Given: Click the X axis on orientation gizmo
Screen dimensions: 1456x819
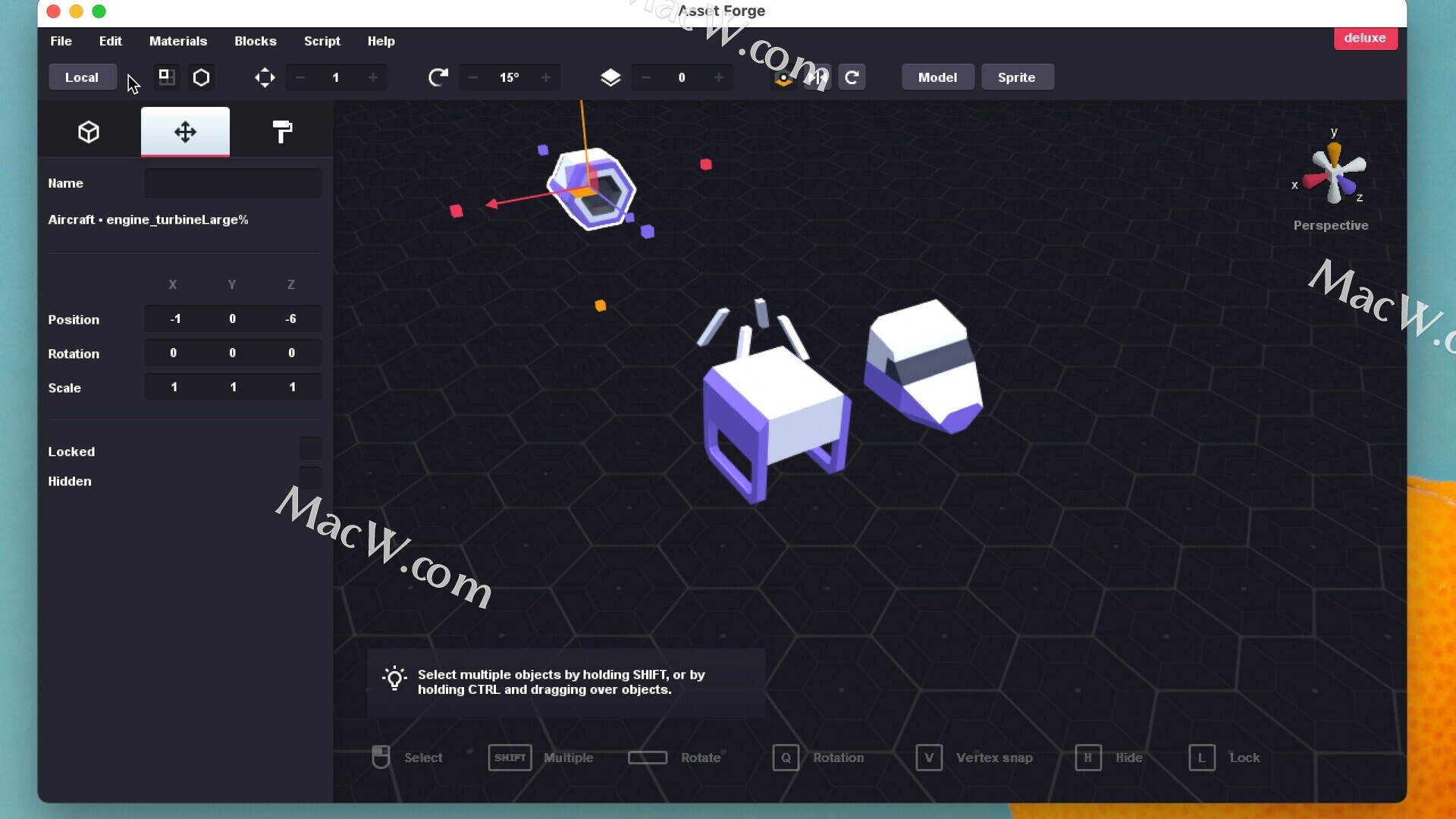Looking at the screenshot, I should tap(1312, 182).
